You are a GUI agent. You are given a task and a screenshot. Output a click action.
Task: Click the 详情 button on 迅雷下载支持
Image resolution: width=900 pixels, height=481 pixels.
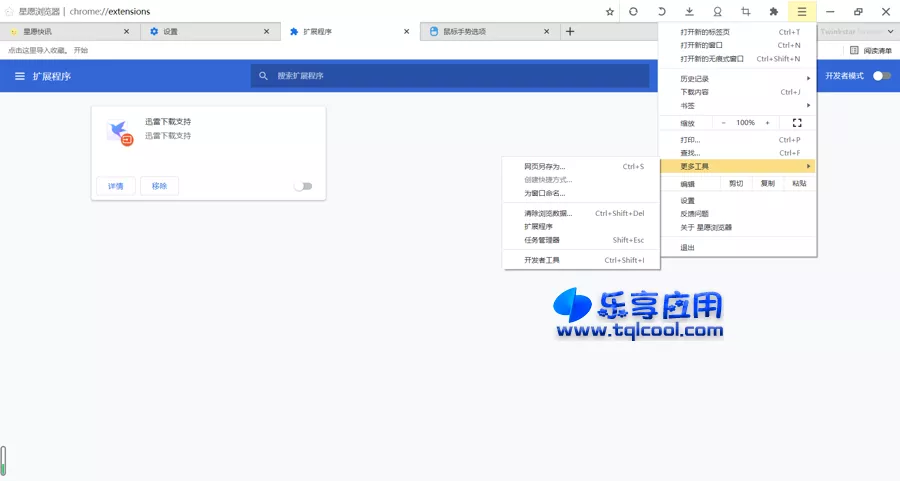pyautogui.click(x=116, y=186)
